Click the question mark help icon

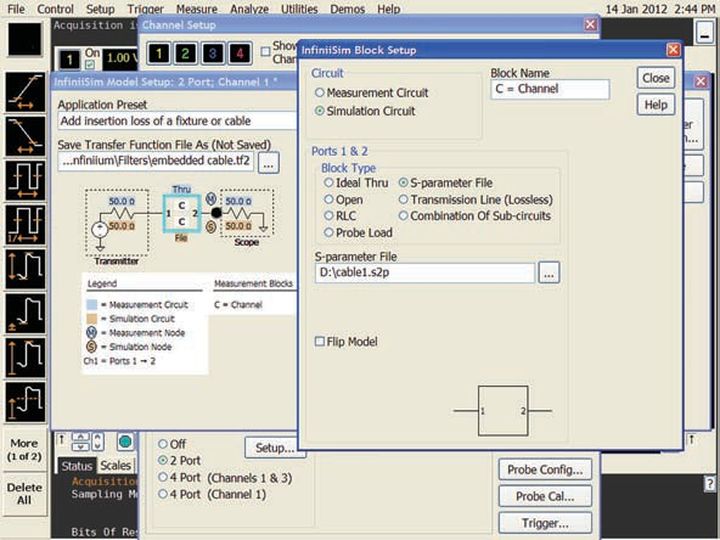[x=709, y=483]
